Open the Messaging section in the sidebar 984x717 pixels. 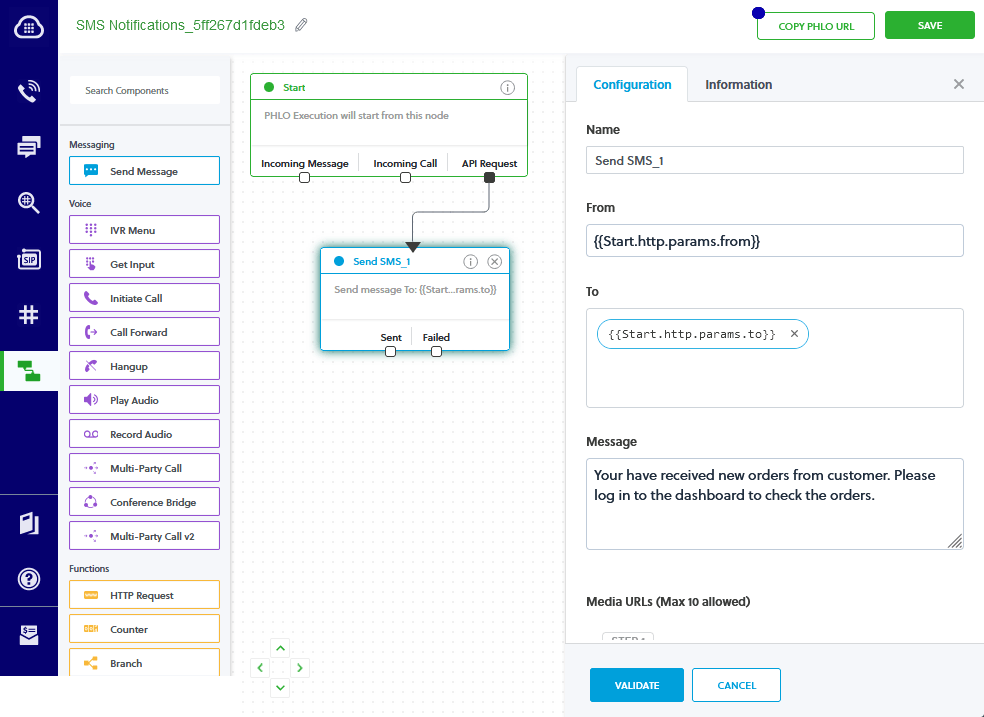click(x=29, y=146)
